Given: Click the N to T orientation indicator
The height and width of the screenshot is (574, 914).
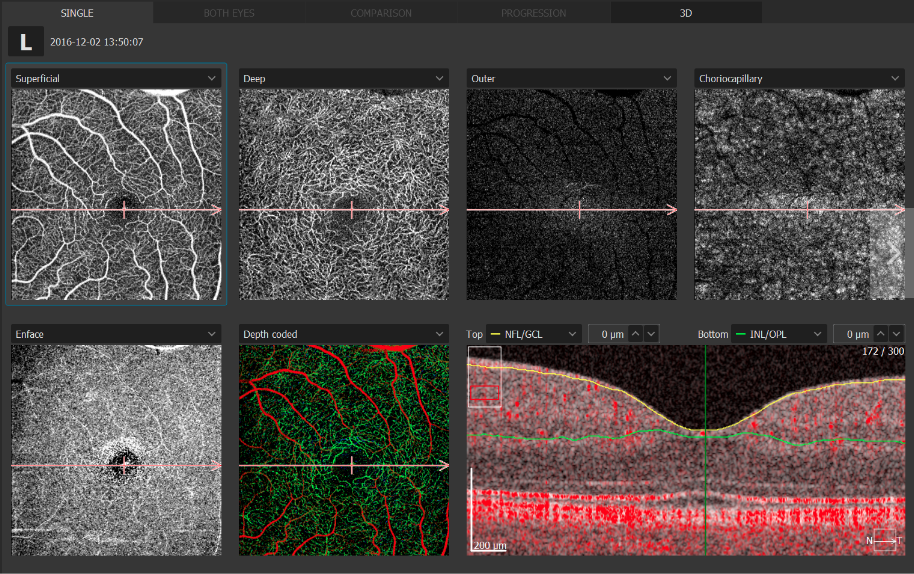Looking at the screenshot, I should pos(886,540).
